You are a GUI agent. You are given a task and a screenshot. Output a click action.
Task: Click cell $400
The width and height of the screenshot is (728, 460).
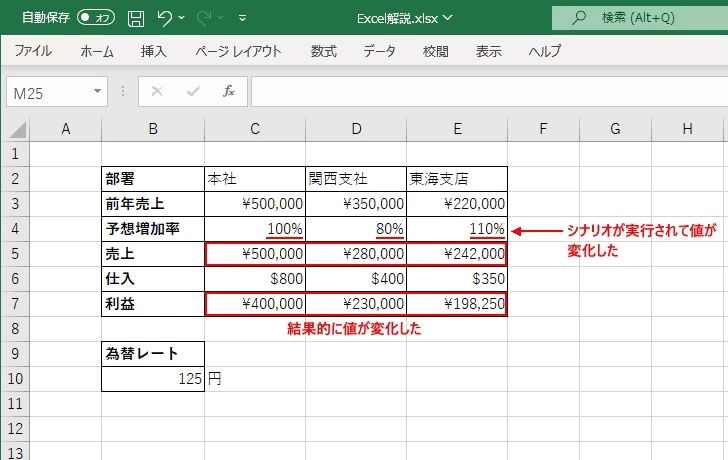click(x=356, y=279)
